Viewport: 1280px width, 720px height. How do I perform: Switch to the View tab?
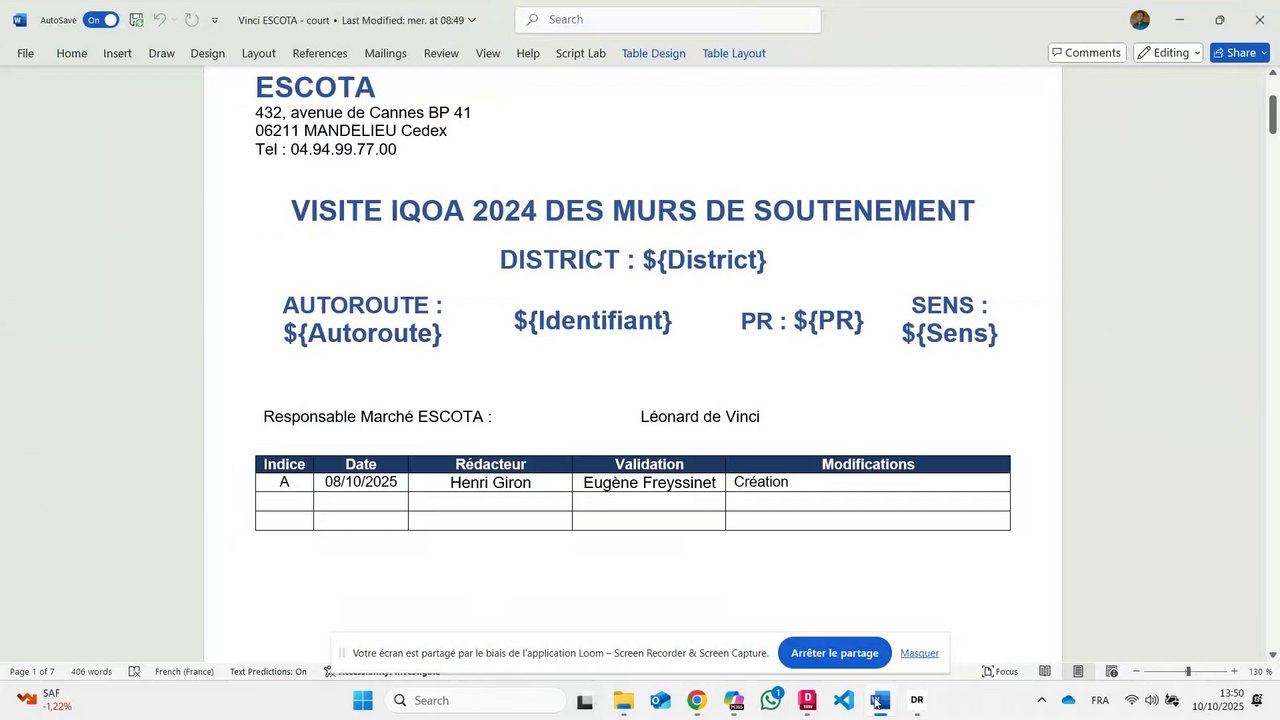(x=488, y=53)
